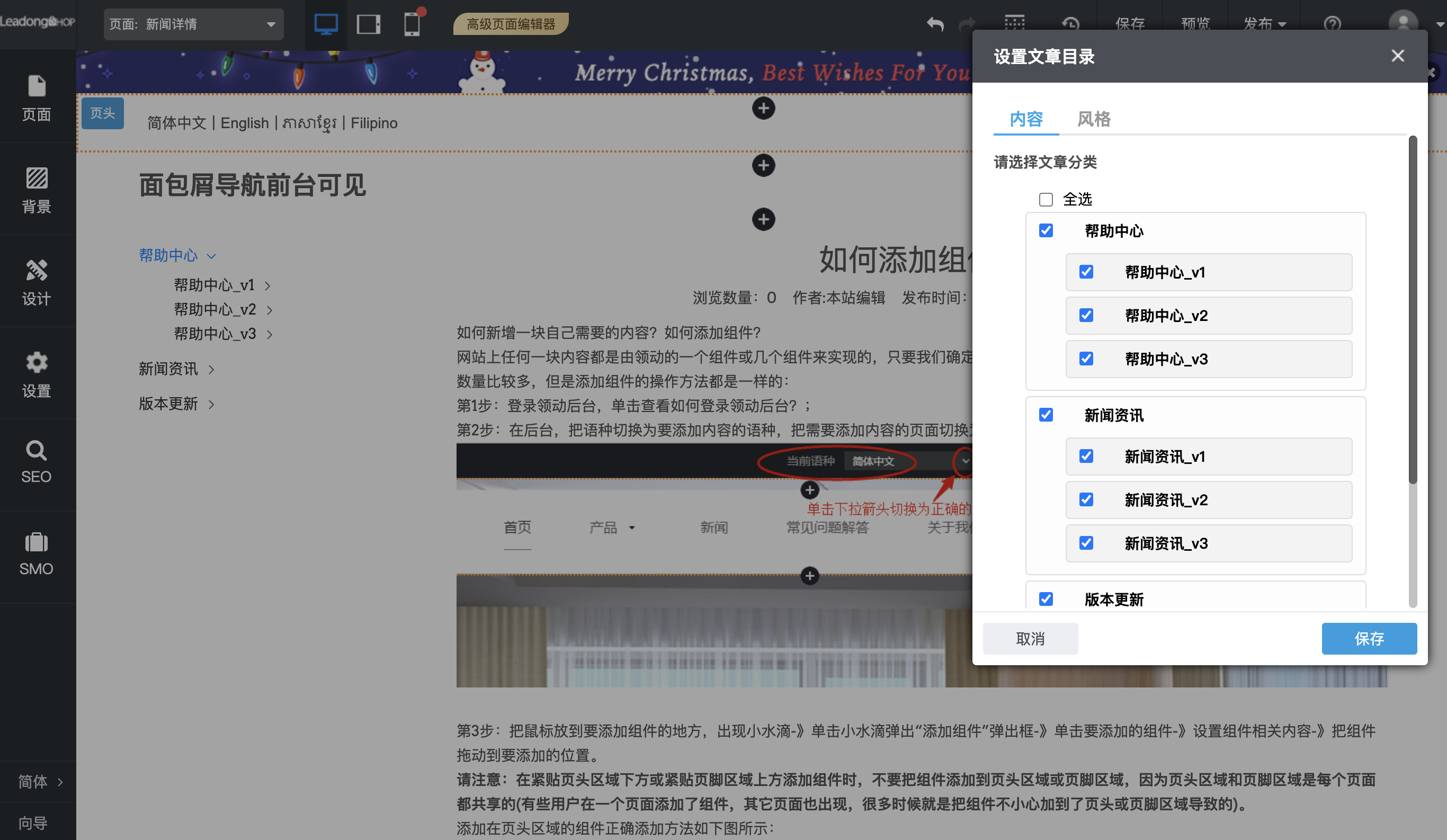Select the 内容 content tab

click(x=1025, y=119)
